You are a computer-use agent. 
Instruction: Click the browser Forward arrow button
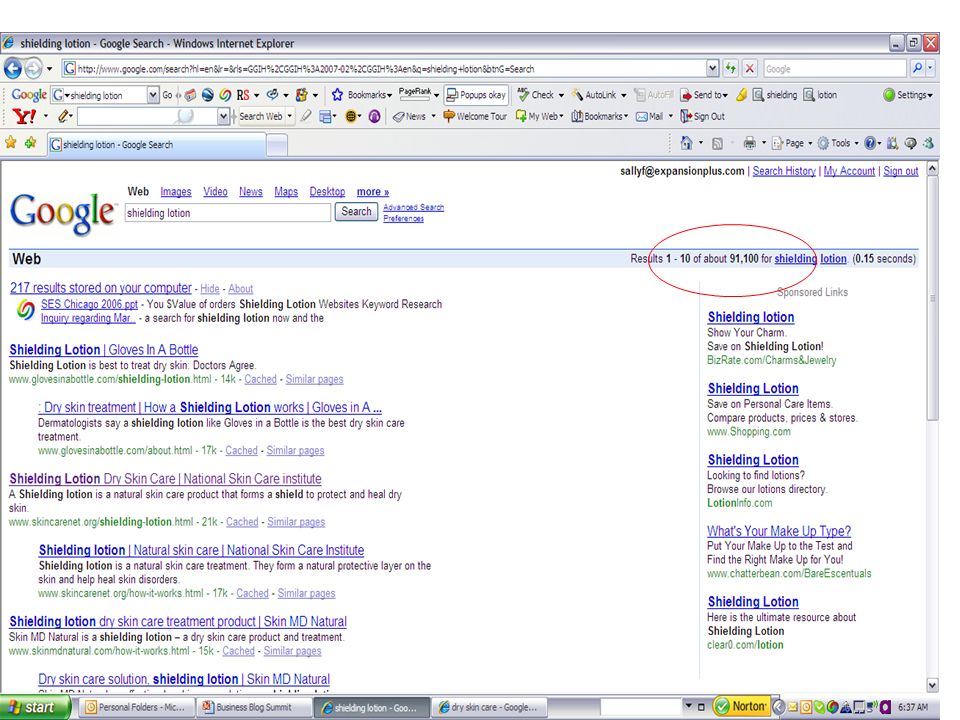click(x=34, y=69)
